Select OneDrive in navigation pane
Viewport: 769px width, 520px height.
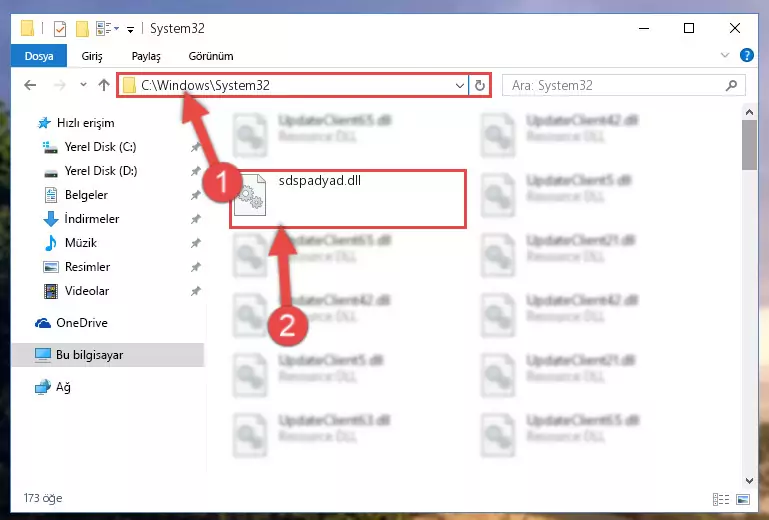coord(81,323)
